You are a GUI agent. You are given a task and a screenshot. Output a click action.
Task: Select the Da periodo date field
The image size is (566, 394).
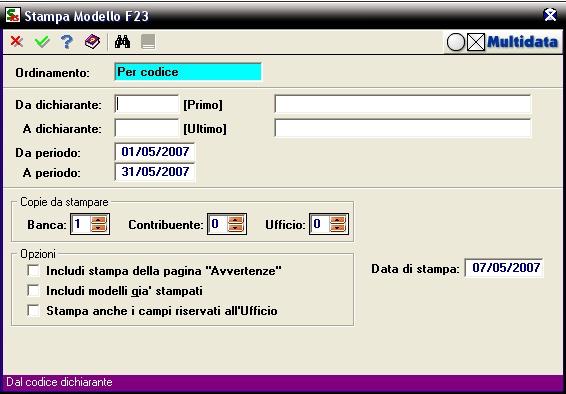(x=155, y=152)
